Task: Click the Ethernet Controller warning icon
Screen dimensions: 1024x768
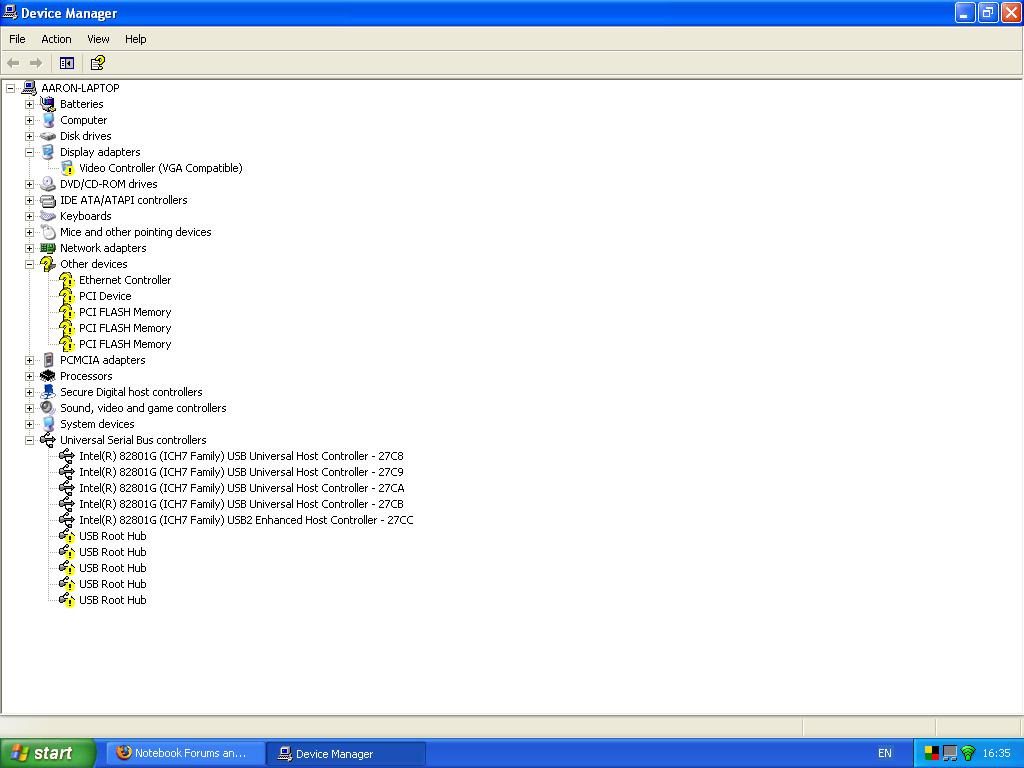Action: [x=67, y=280]
